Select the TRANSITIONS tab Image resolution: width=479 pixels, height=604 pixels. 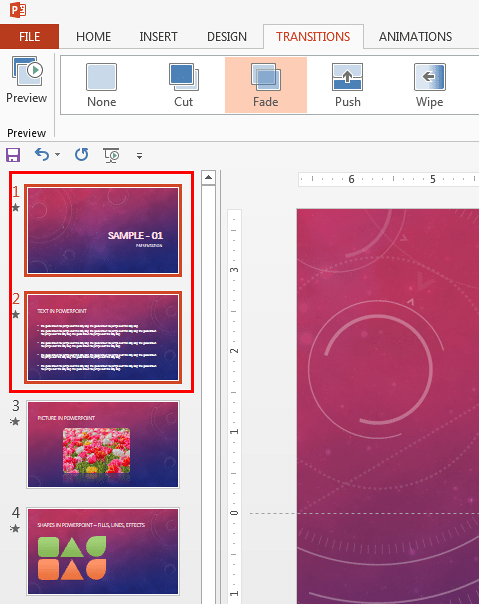click(313, 37)
